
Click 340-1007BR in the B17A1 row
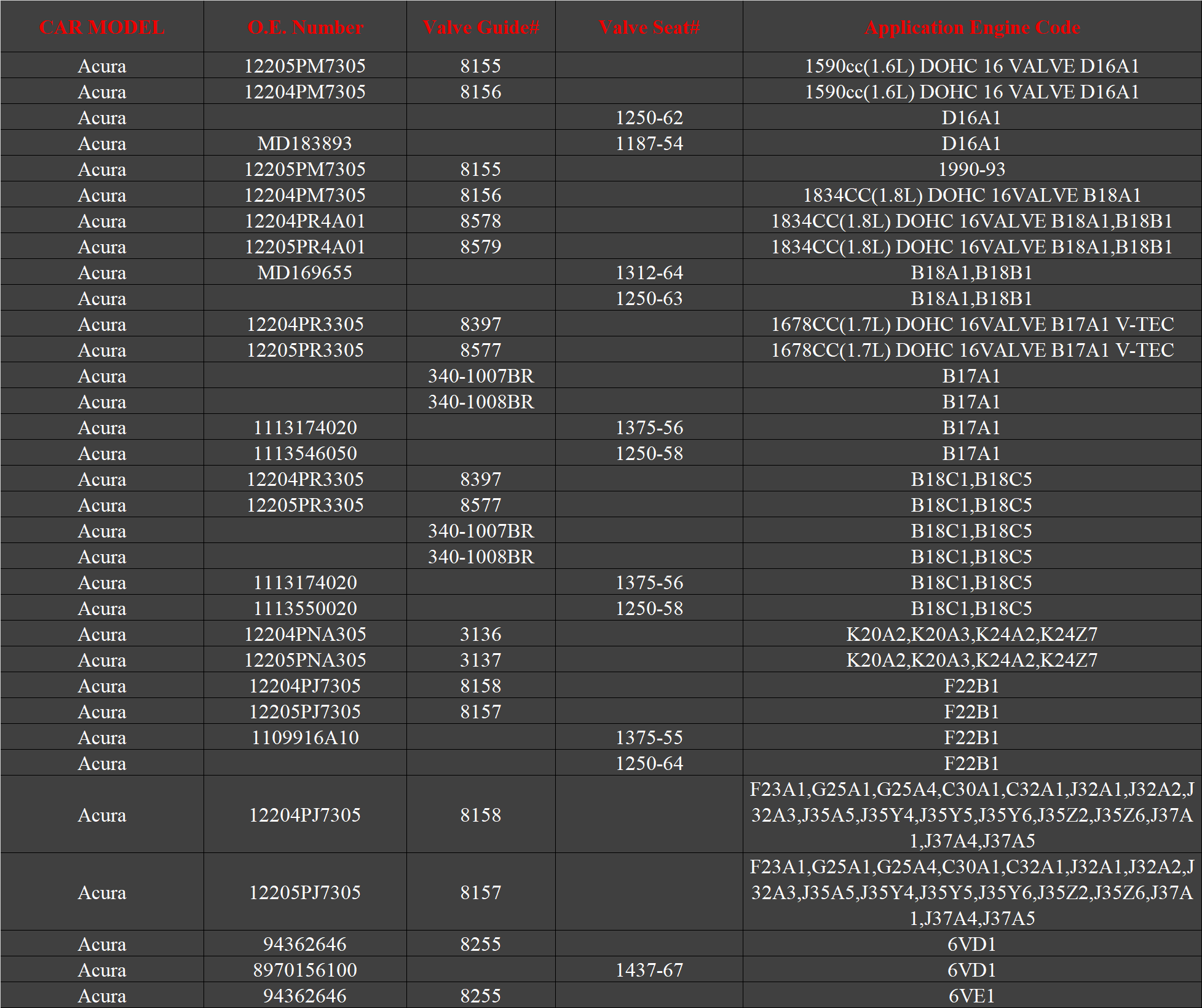pos(481,376)
